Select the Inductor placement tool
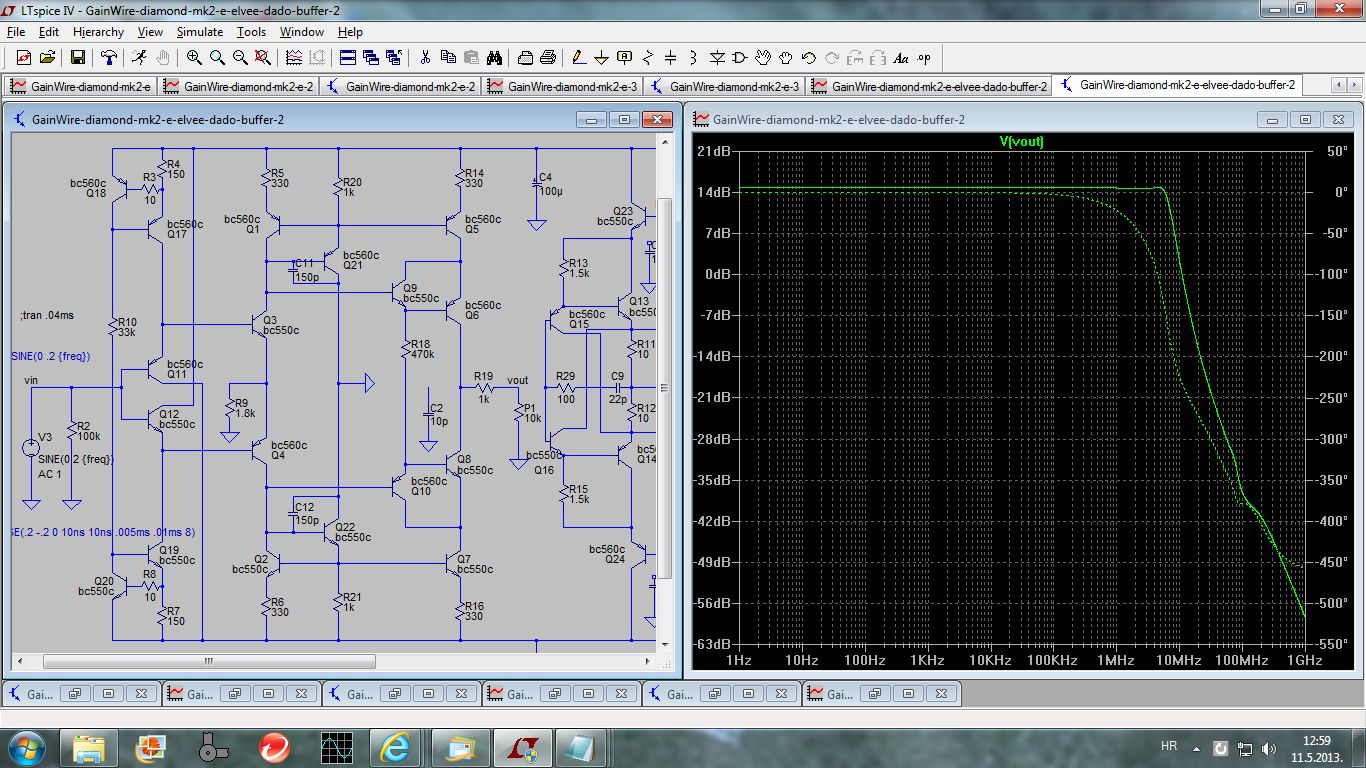Viewport: 1366px width, 768px height. click(694, 57)
